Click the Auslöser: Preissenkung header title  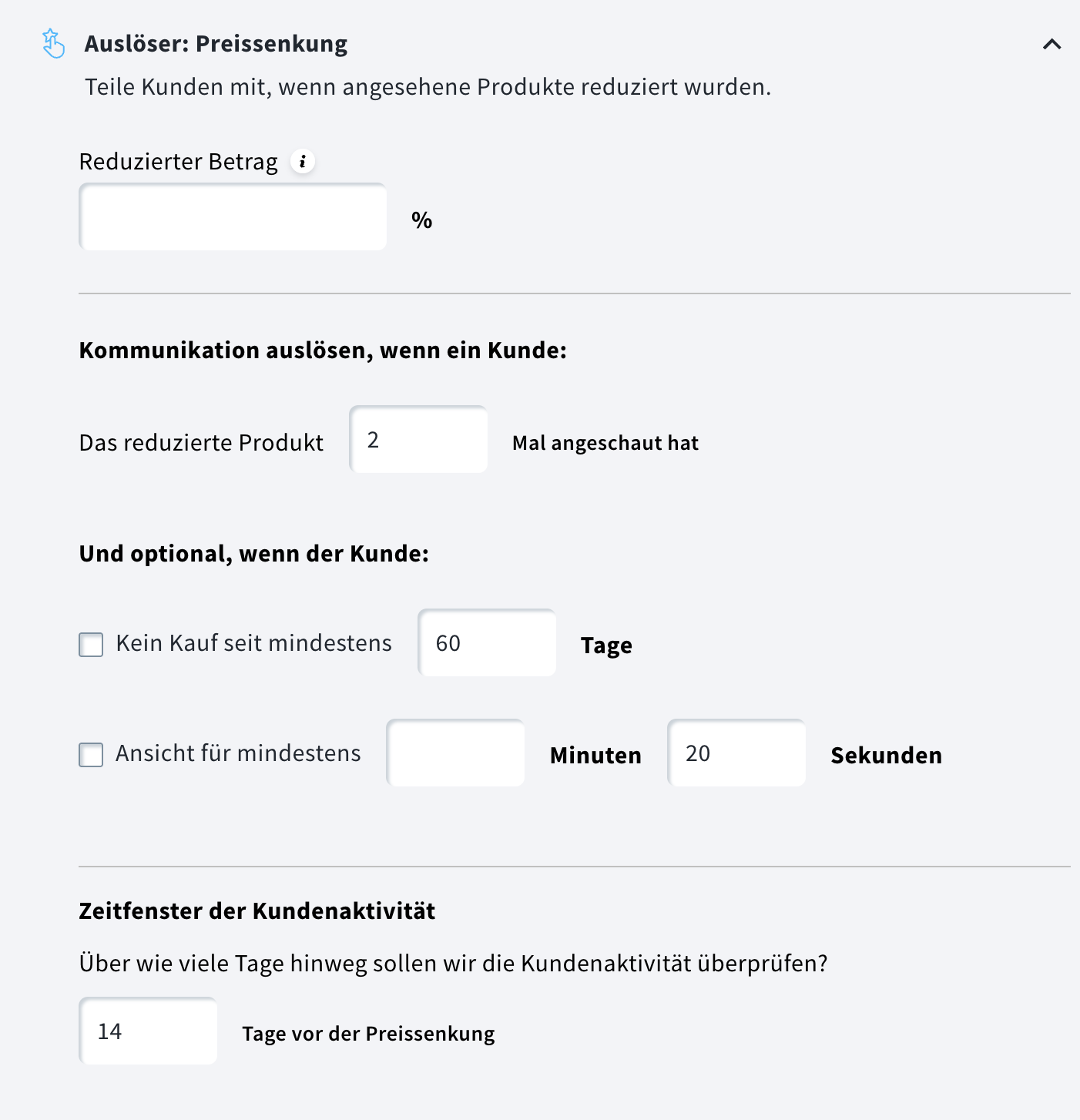(216, 44)
